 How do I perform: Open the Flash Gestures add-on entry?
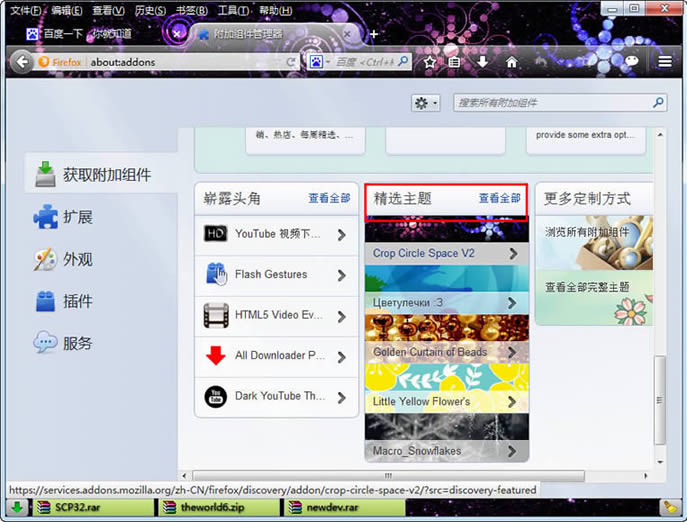pyautogui.click(x=276, y=275)
